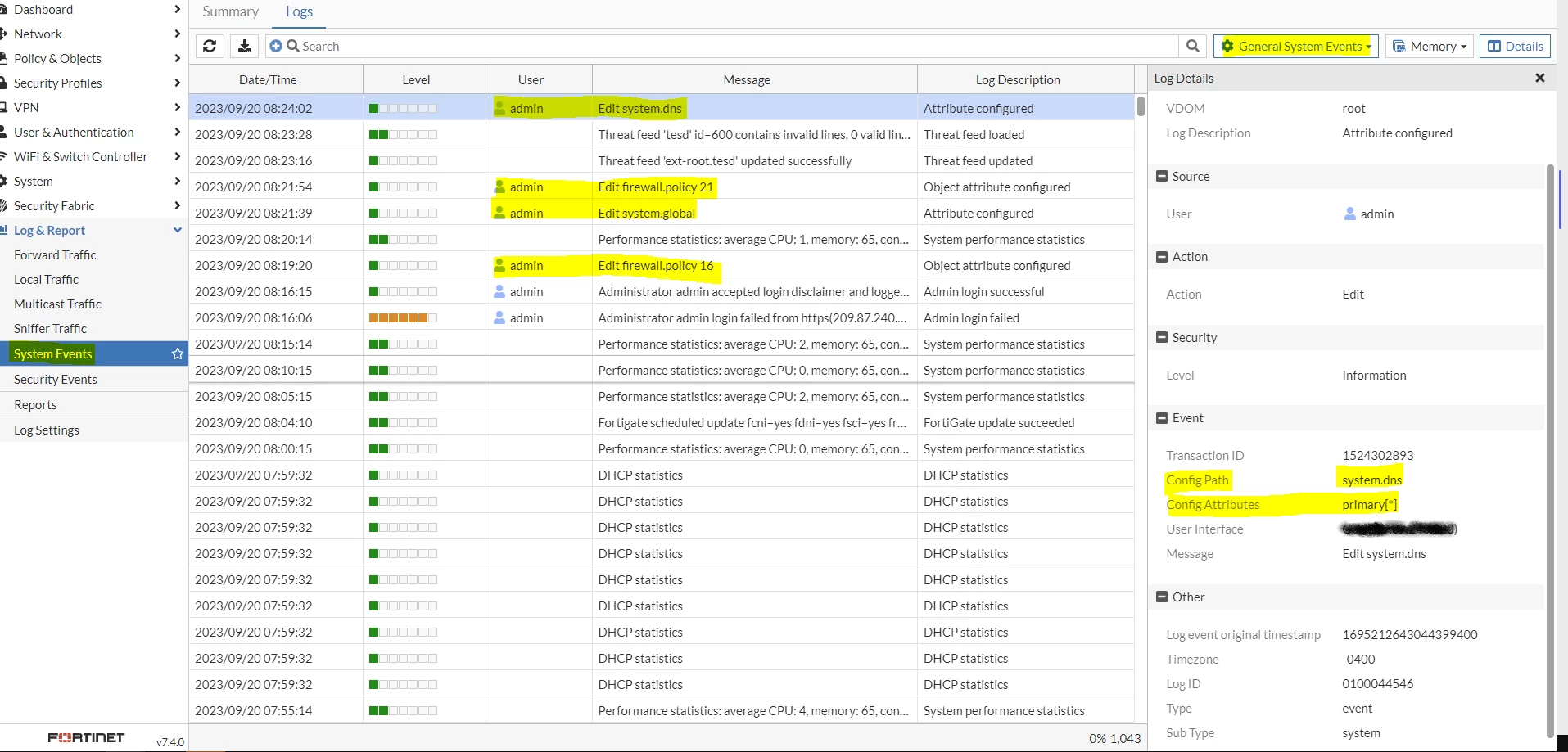Select the 'Edit firewall.policy 21' log row

click(x=662, y=187)
